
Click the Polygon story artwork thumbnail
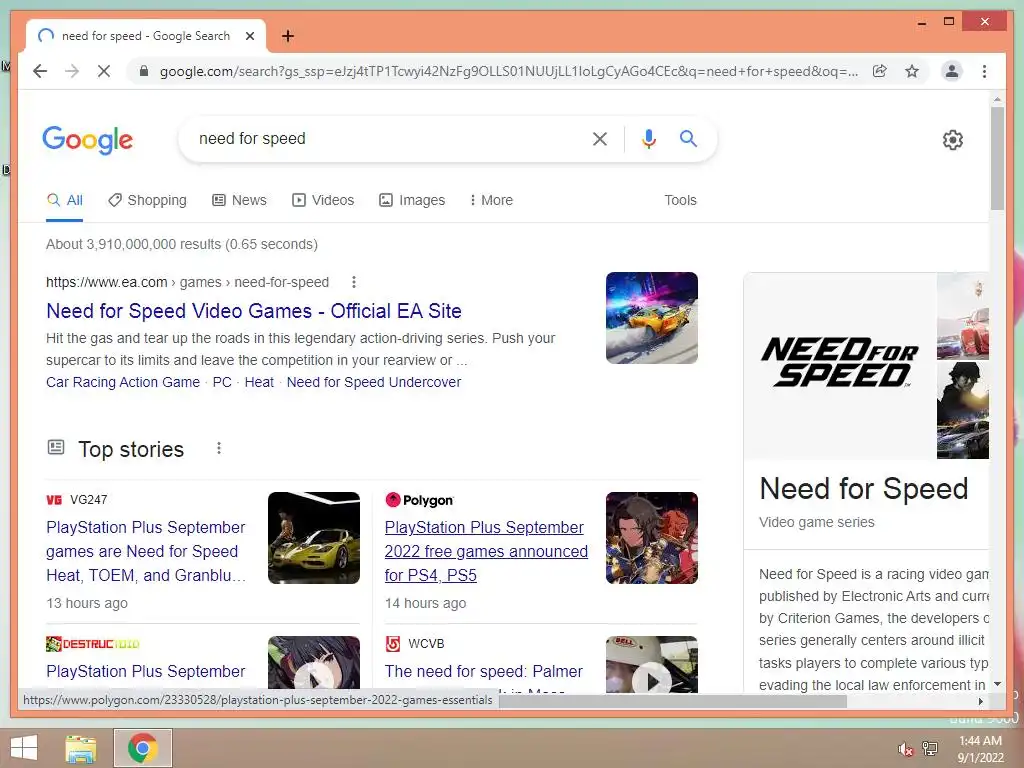[x=652, y=537]
